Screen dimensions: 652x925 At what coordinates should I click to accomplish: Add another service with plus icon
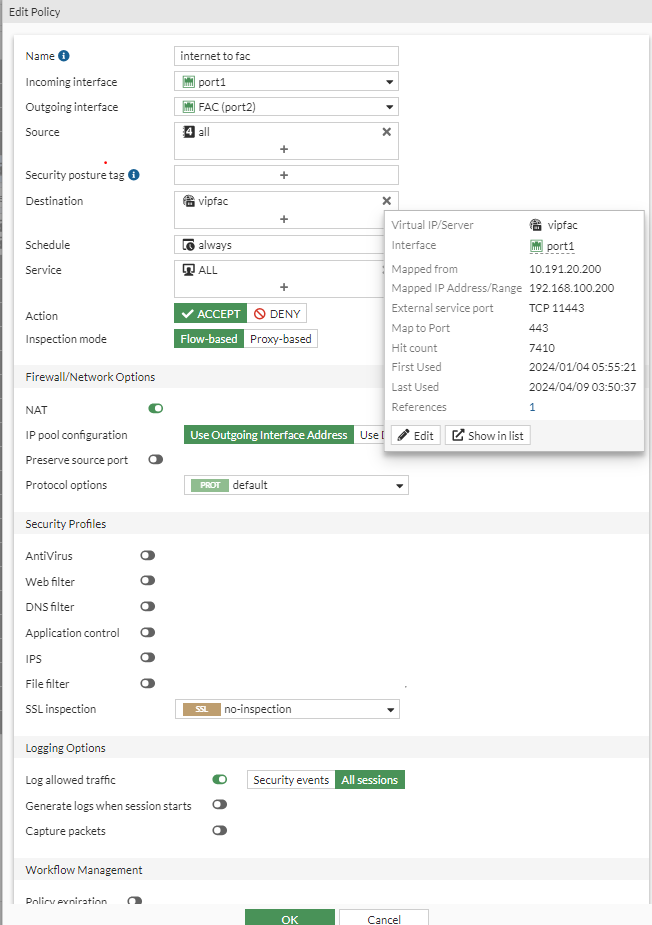pos(284,287)
